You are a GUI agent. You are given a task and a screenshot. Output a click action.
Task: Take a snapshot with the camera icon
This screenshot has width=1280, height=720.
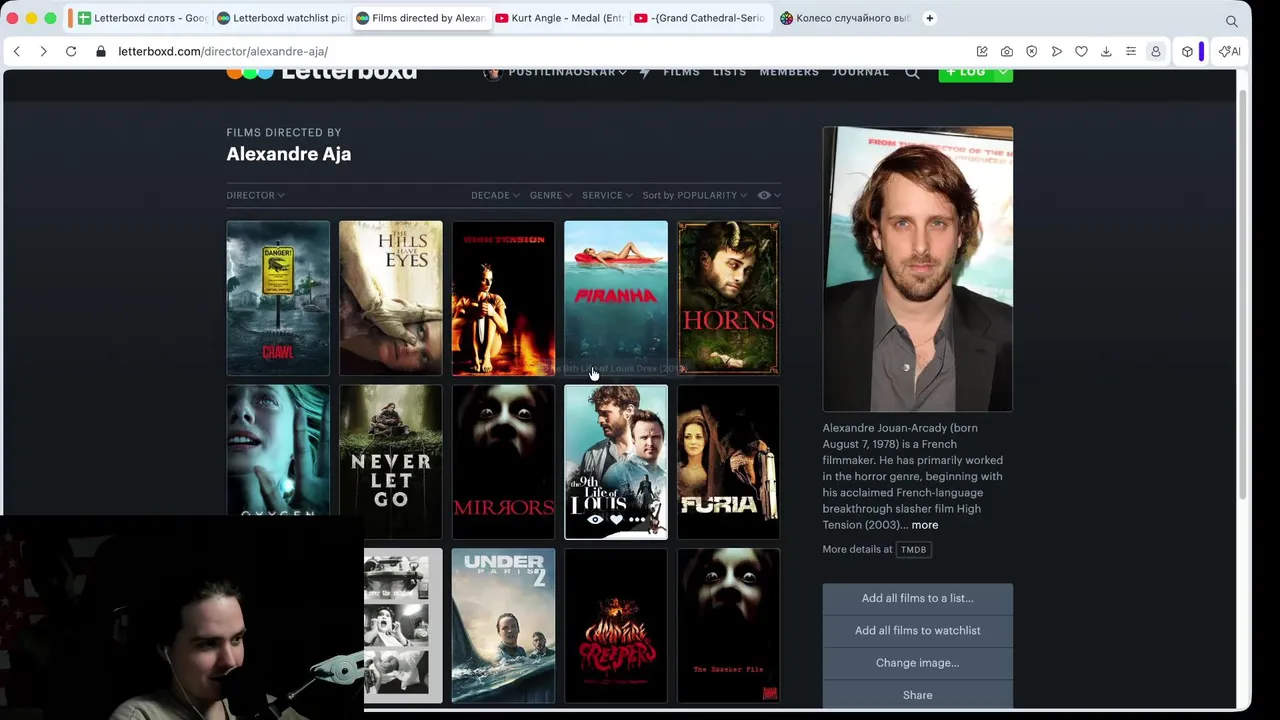1007,51
